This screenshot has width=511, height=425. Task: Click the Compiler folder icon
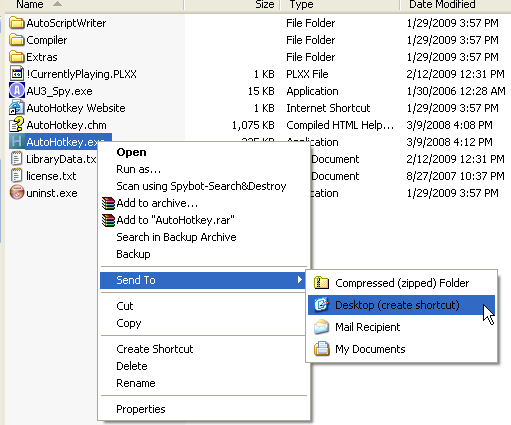[17, 40]
